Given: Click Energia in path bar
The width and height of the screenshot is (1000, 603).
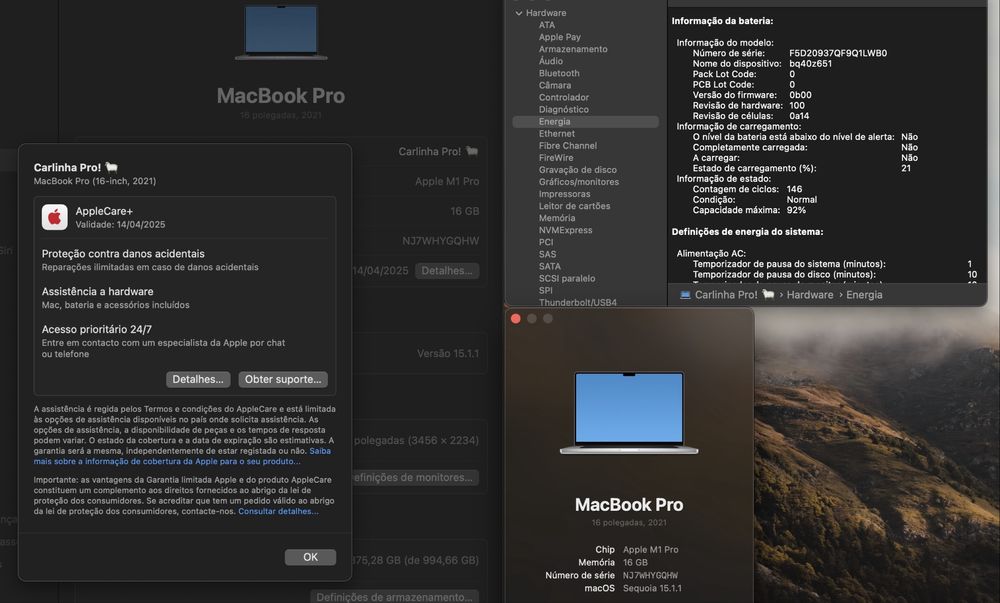Looking at the screenshot, I should 864,294.
